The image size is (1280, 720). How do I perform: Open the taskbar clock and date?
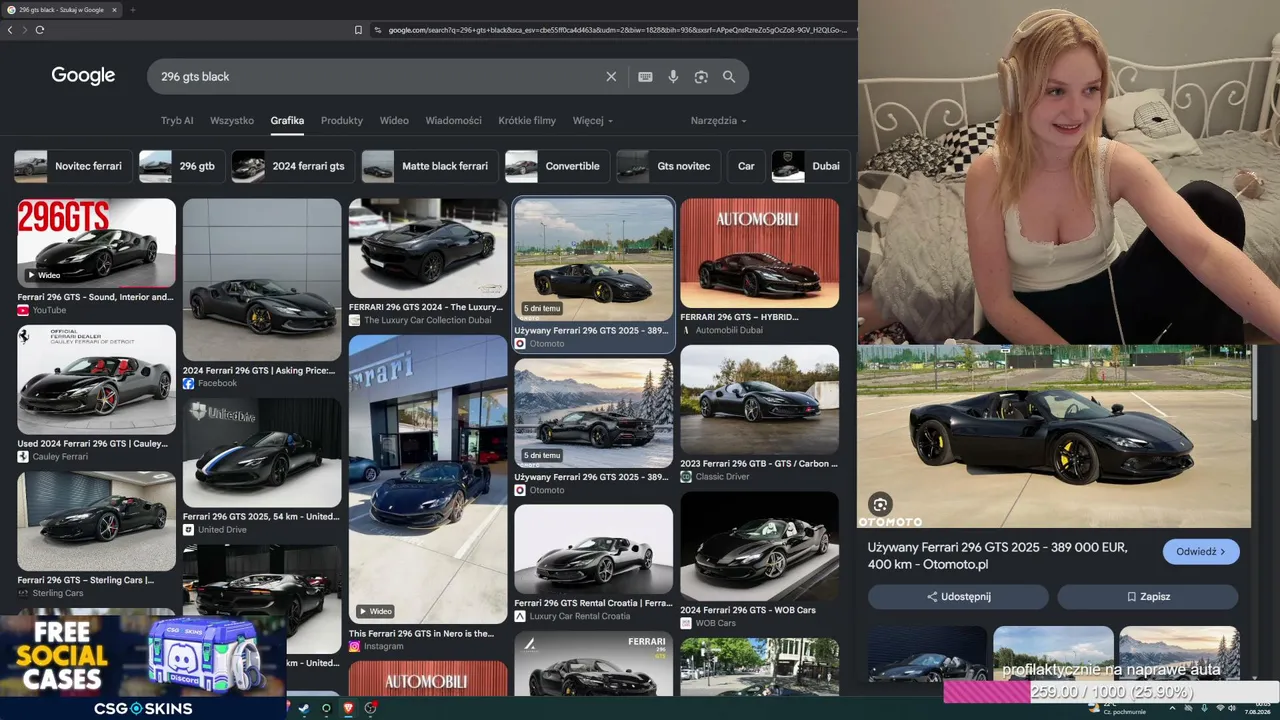click(x=1255, y=708)
